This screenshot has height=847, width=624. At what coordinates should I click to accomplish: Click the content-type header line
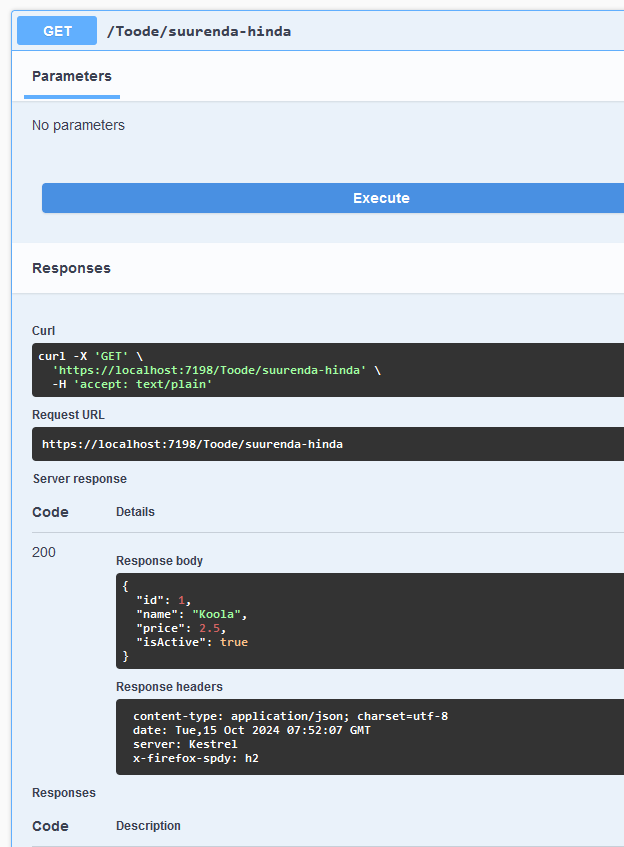click(x=291, y=716)
